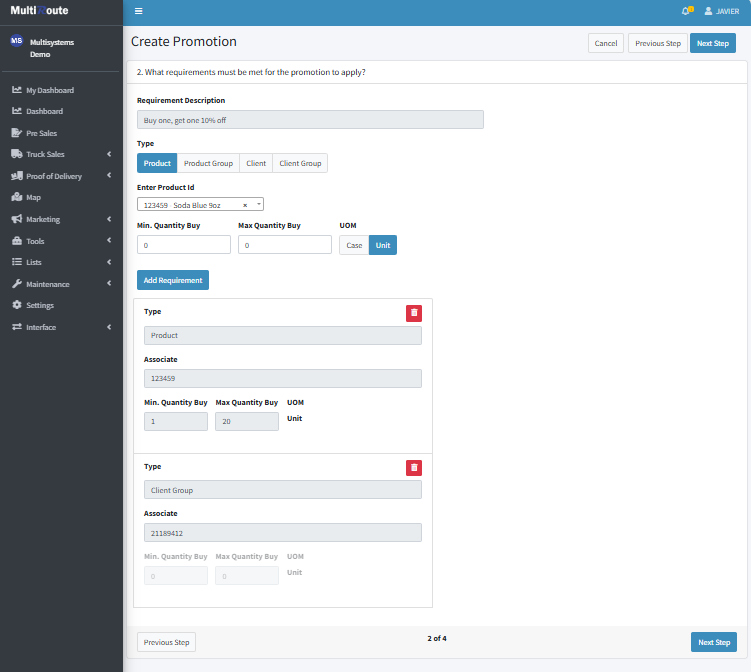This screenshot has width=751, height=672.
Task: Clear the selected product with the x
Action: [x=245, y=204]
